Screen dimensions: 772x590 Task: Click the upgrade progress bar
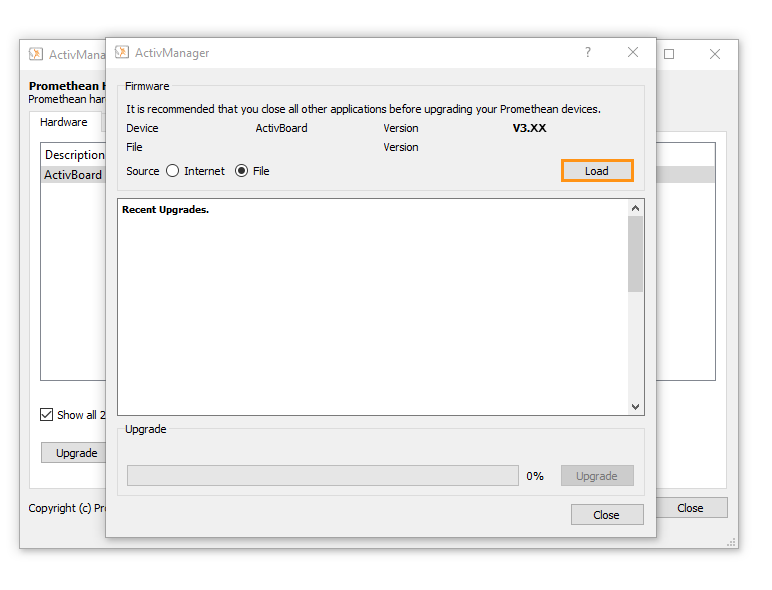pyautogui.click(x=322, y=476)
